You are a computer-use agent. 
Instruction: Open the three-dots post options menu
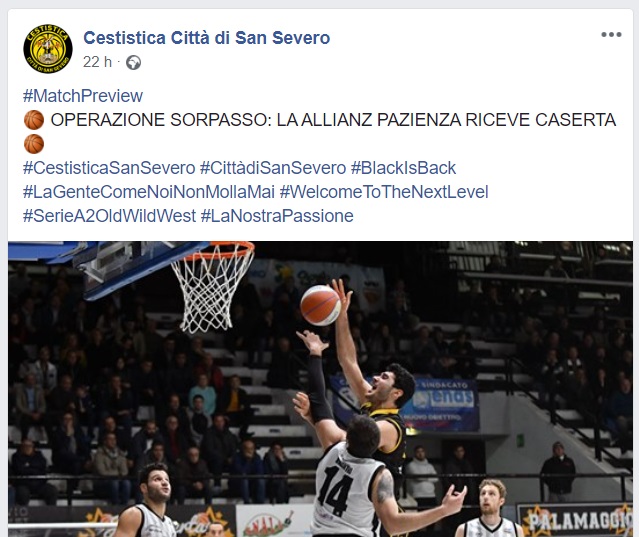click(x=611, y=35)
